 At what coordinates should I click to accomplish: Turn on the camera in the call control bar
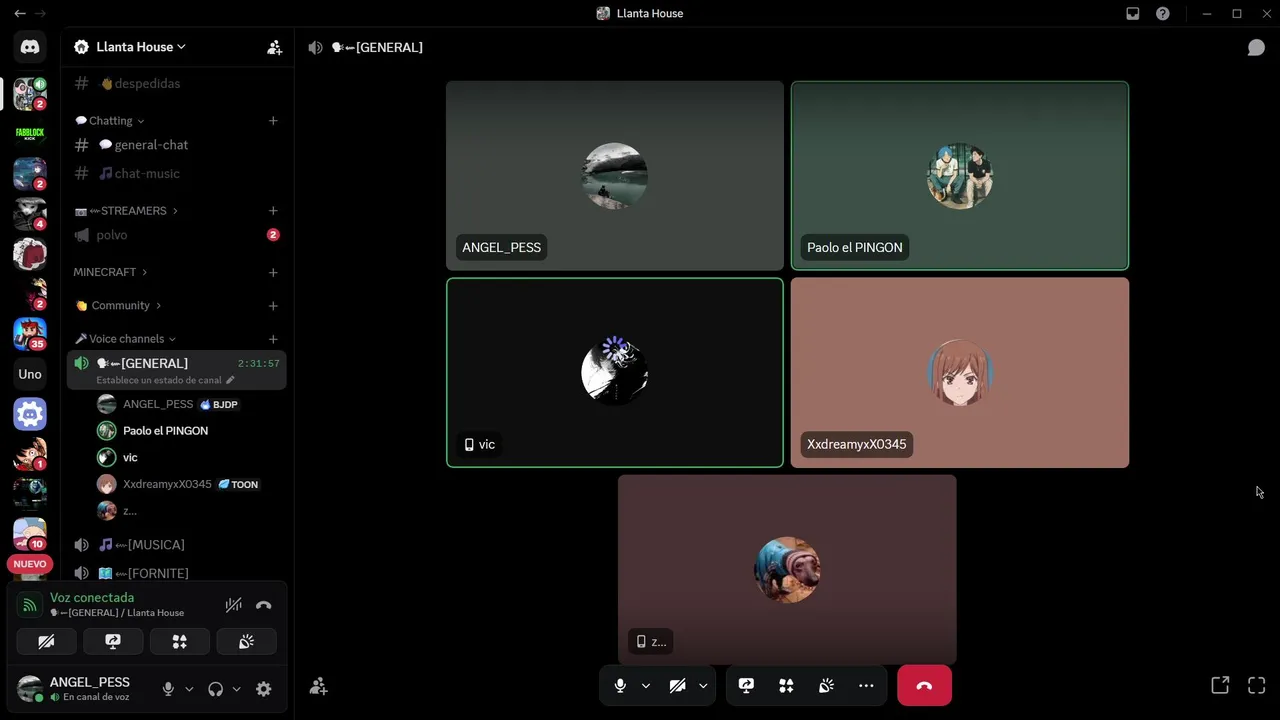click(677, 686)
